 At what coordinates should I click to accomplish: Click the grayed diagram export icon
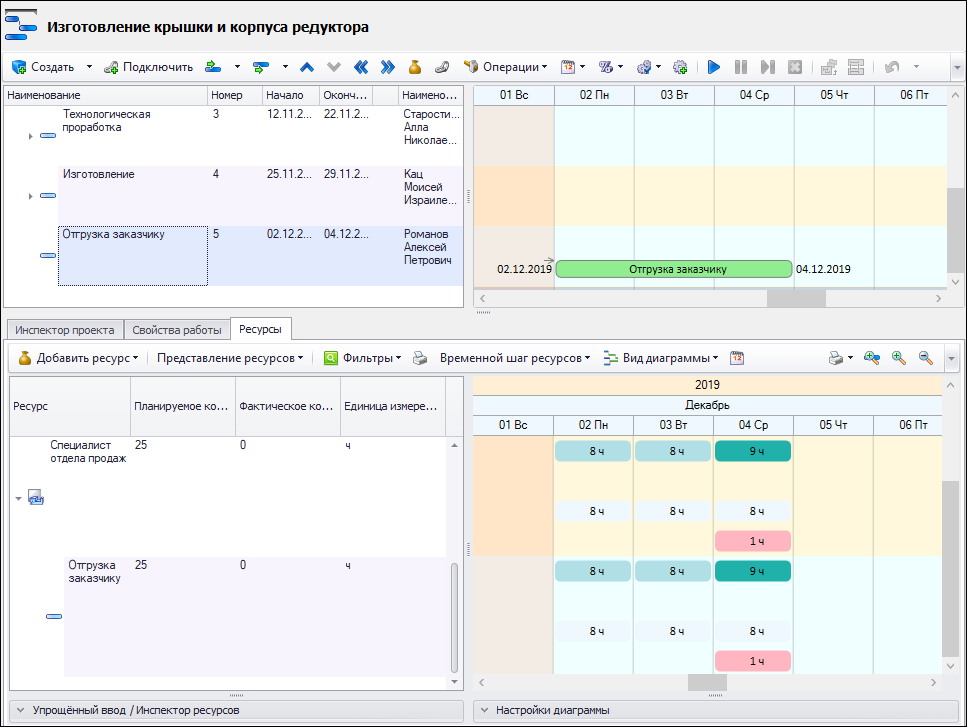[x=829, y=67]
